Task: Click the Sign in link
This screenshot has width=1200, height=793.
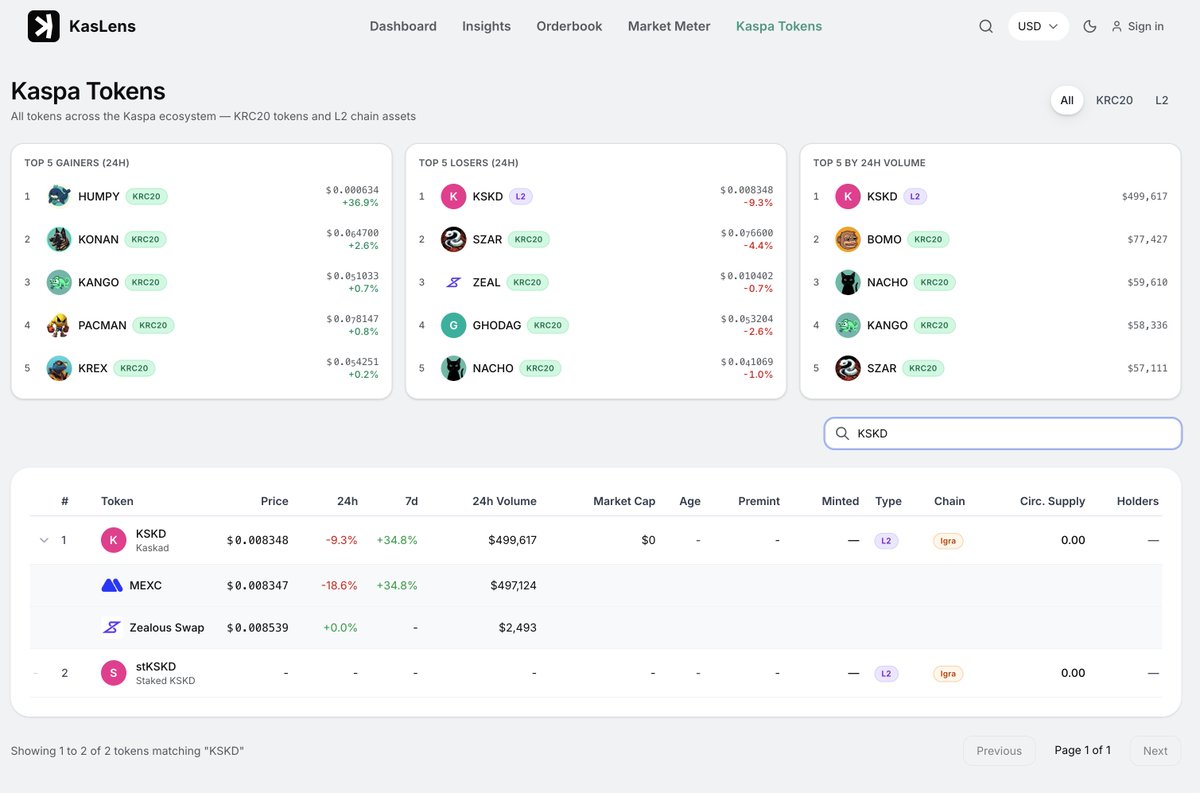Action: click(1138, 26)
